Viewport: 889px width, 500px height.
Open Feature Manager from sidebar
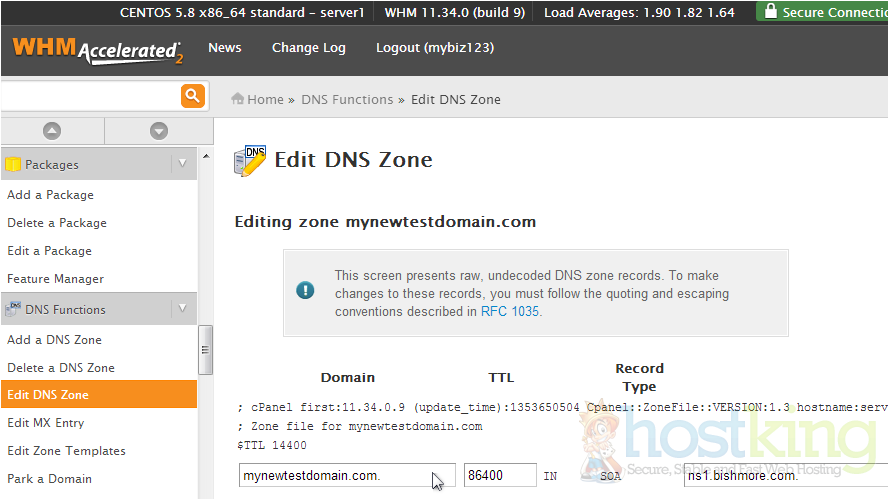coord(55,279)
